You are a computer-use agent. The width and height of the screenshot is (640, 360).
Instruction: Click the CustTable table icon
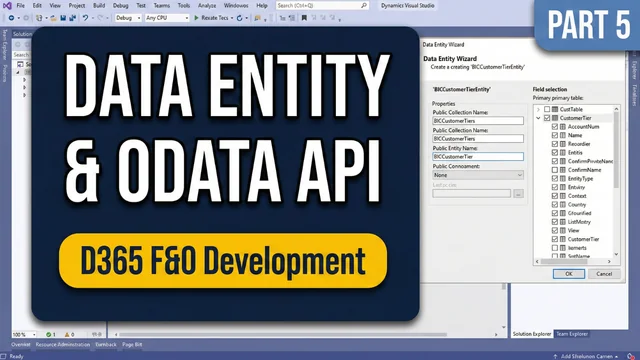coord(555,109)
